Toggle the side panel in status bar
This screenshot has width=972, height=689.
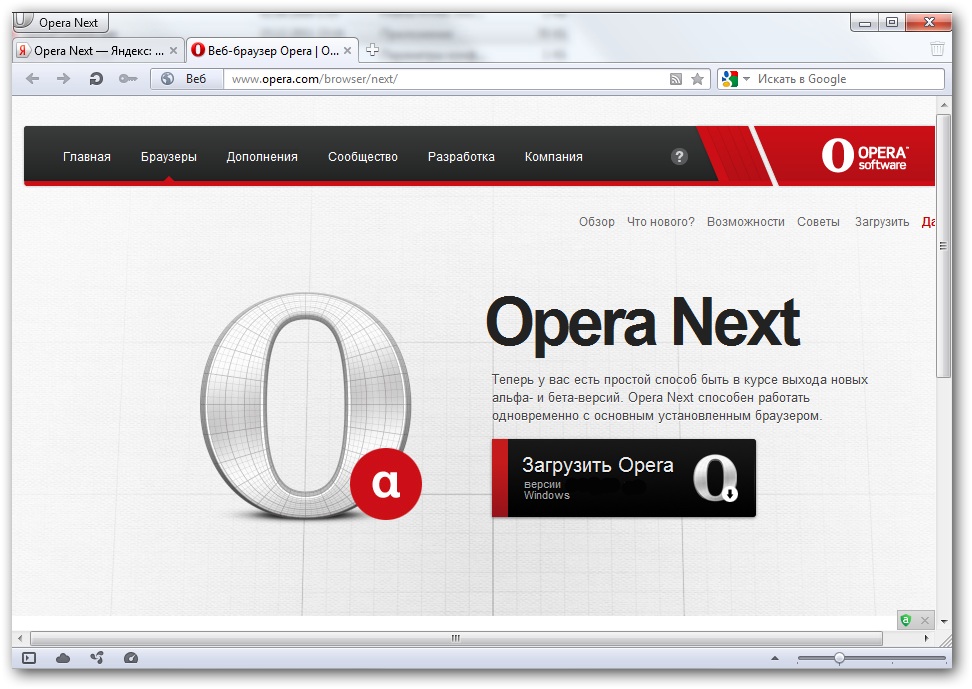point(29,658)
